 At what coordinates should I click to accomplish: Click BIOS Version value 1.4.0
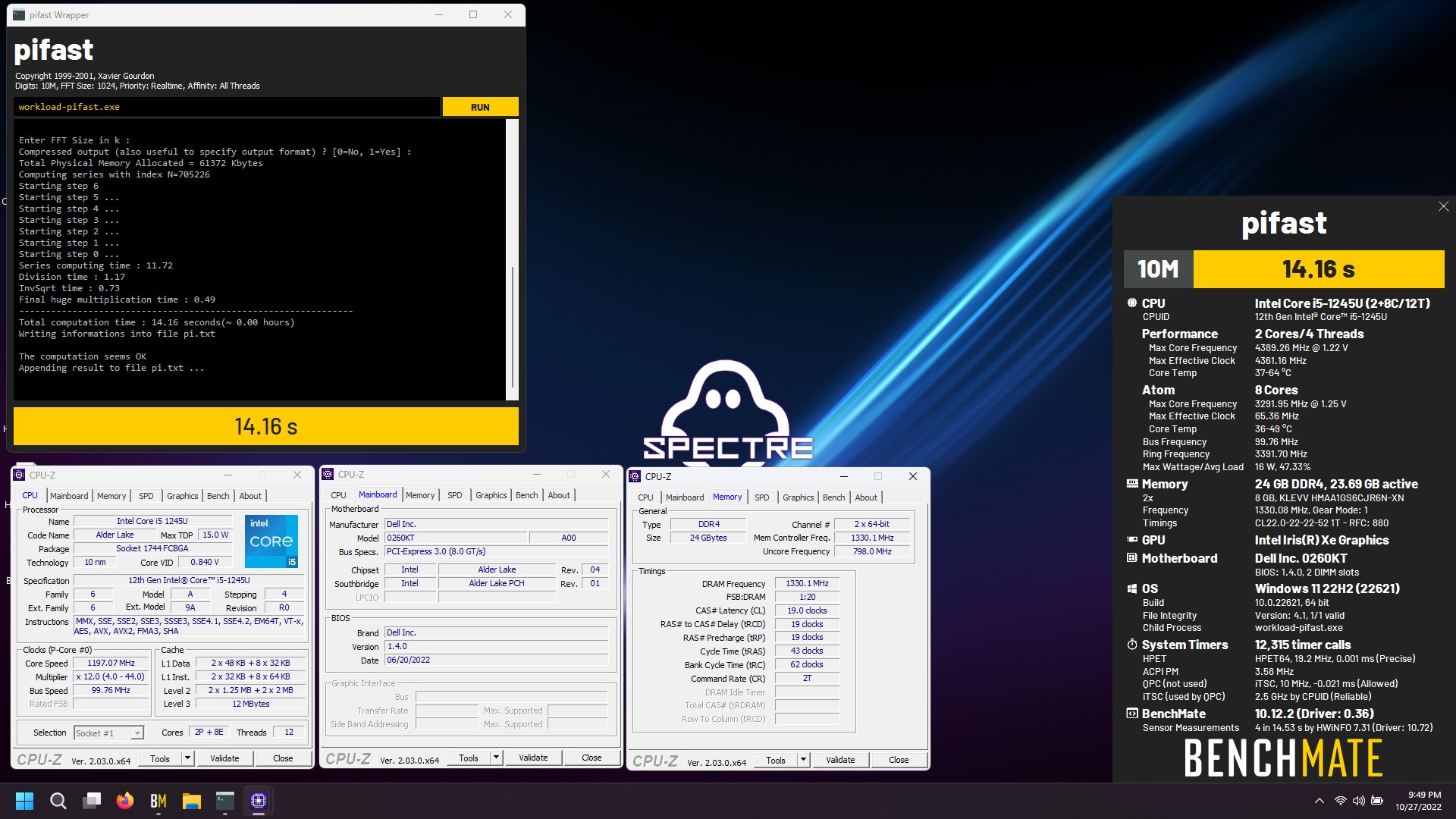(x=496, y=646)
